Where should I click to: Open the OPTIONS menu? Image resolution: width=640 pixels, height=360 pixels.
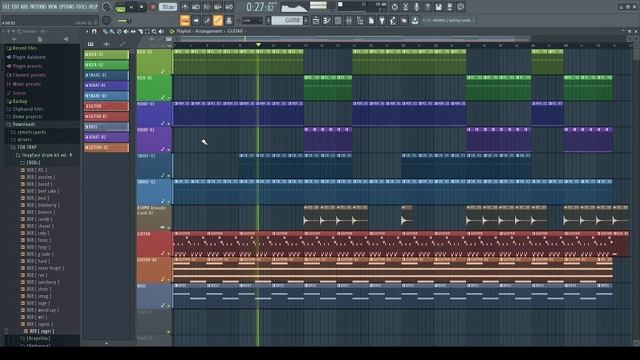[67, 7]
